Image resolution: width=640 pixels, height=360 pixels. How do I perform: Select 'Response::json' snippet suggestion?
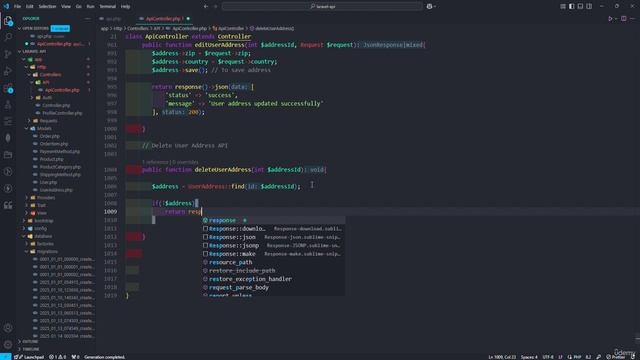(273, 237)
